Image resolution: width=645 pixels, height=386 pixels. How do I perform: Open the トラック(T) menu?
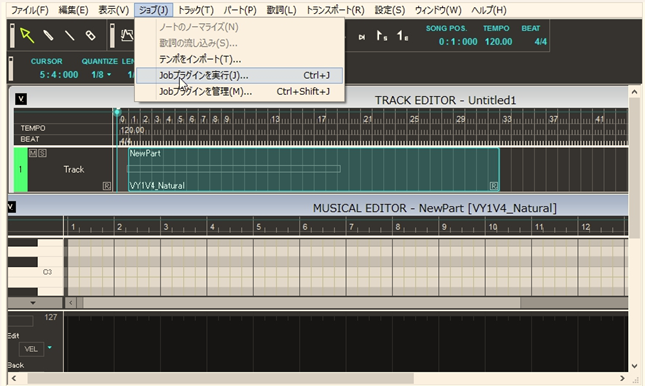click(195, 10)
